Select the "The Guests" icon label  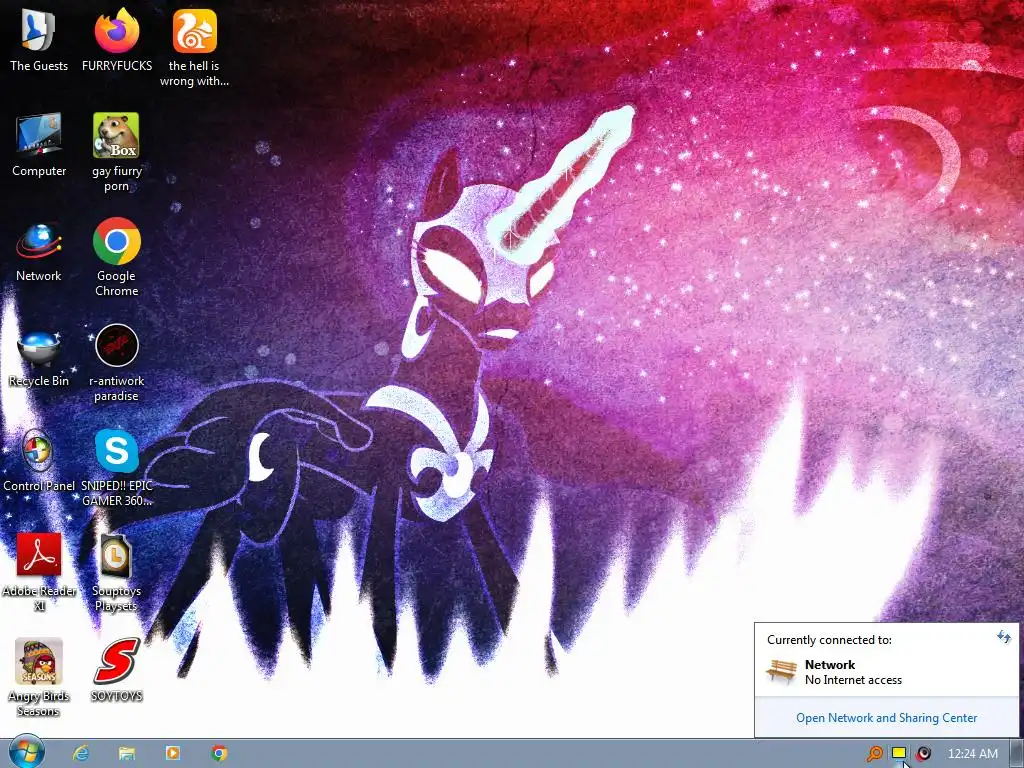[x=39, y=66]
